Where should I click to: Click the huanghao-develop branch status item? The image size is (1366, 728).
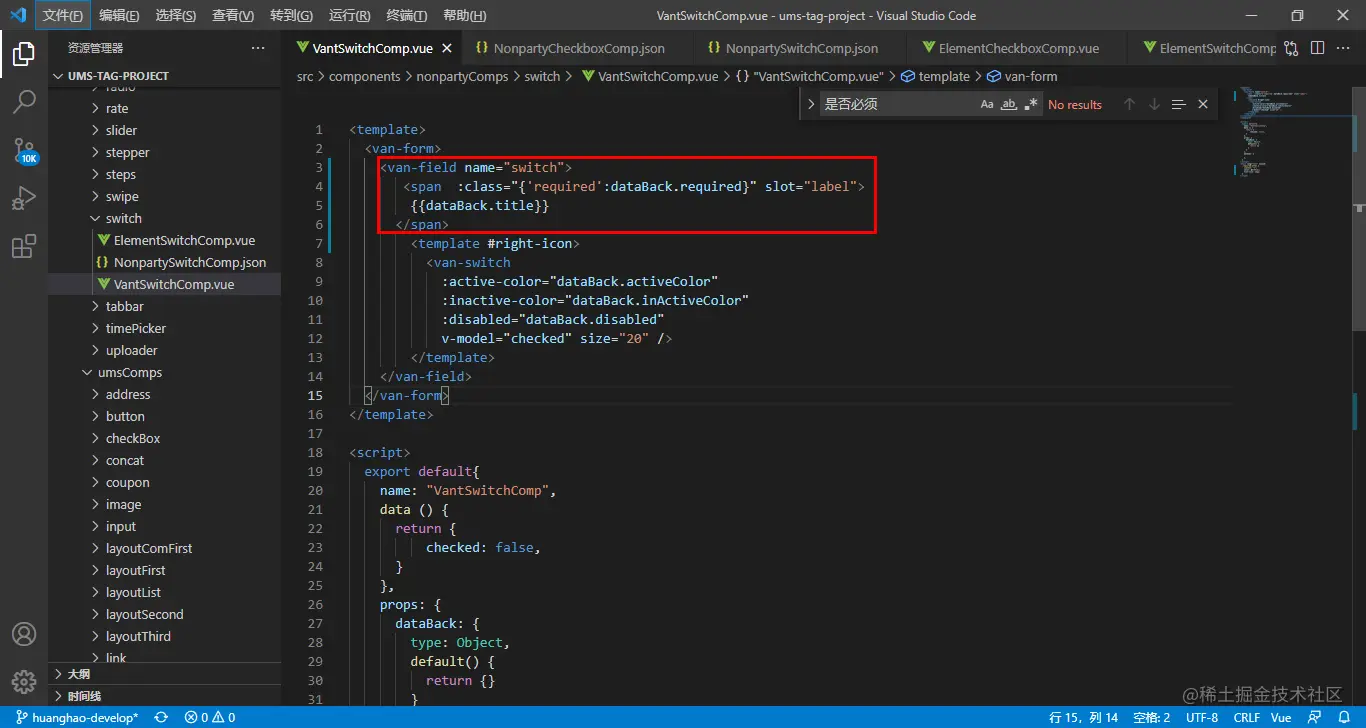click(x=77, y=717)
